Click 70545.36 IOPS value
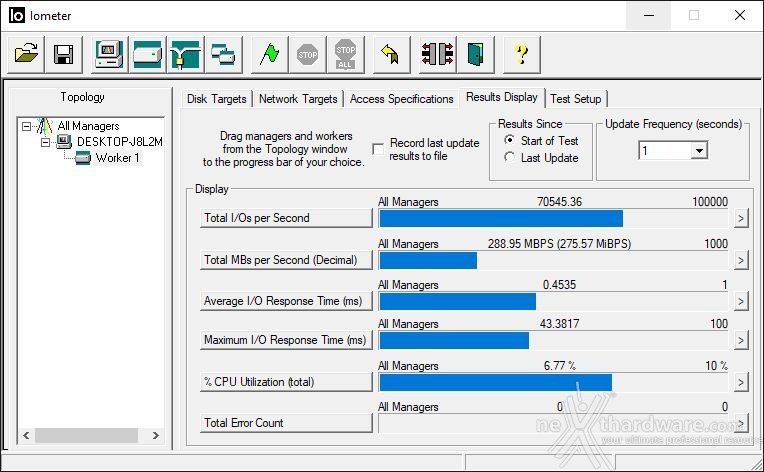Image resolution: width=764 pixels, height=472 pixels. pyautogui.click(x=559, y=202)
